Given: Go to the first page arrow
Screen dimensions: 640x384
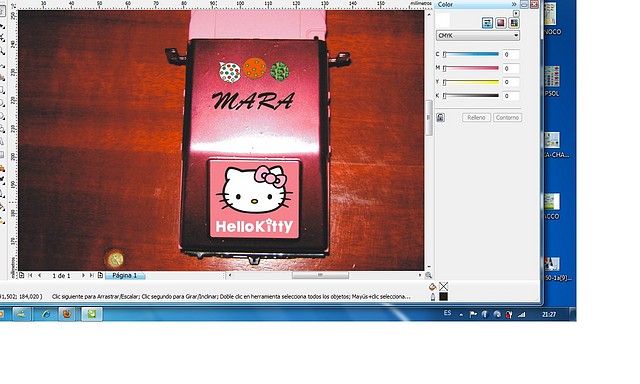Looking at the screenshot, I should [x=30, y=275].
